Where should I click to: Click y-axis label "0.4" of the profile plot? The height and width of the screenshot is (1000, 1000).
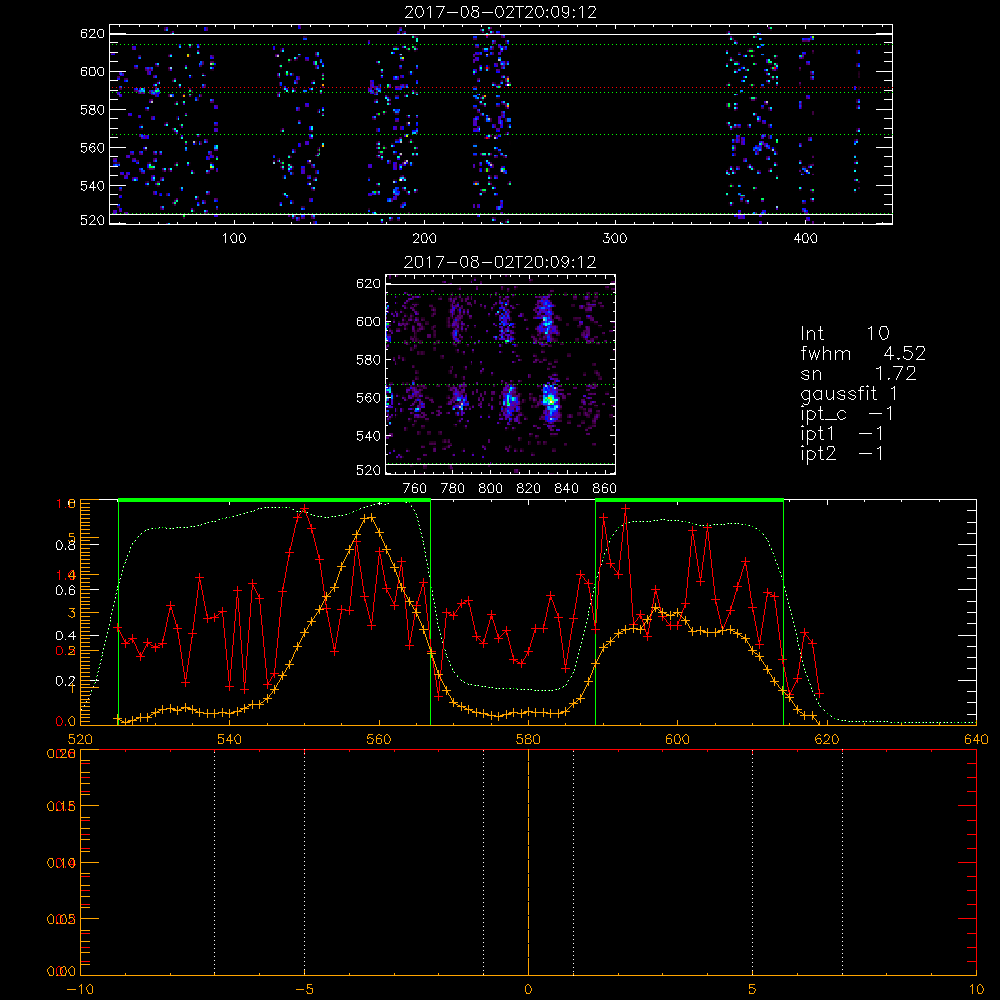(65, 636)
